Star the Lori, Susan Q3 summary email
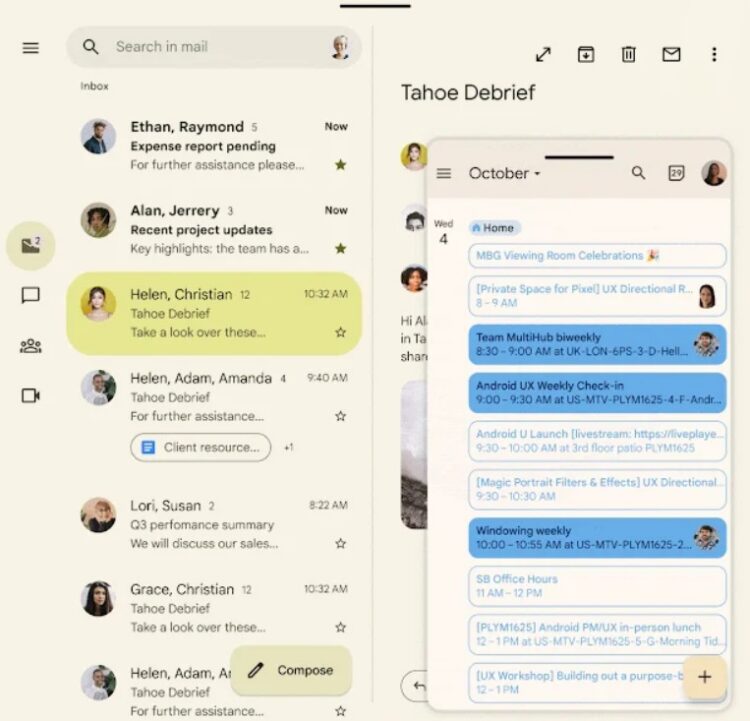This screenshot has height=721, width=750. (x=340, y=544)
